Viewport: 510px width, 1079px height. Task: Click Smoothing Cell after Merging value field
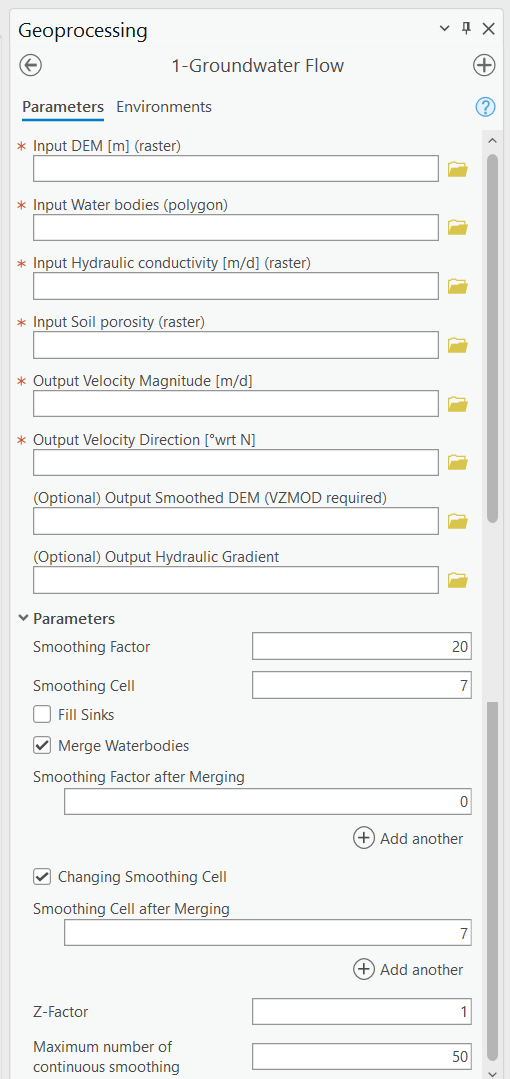pos(268,933)
